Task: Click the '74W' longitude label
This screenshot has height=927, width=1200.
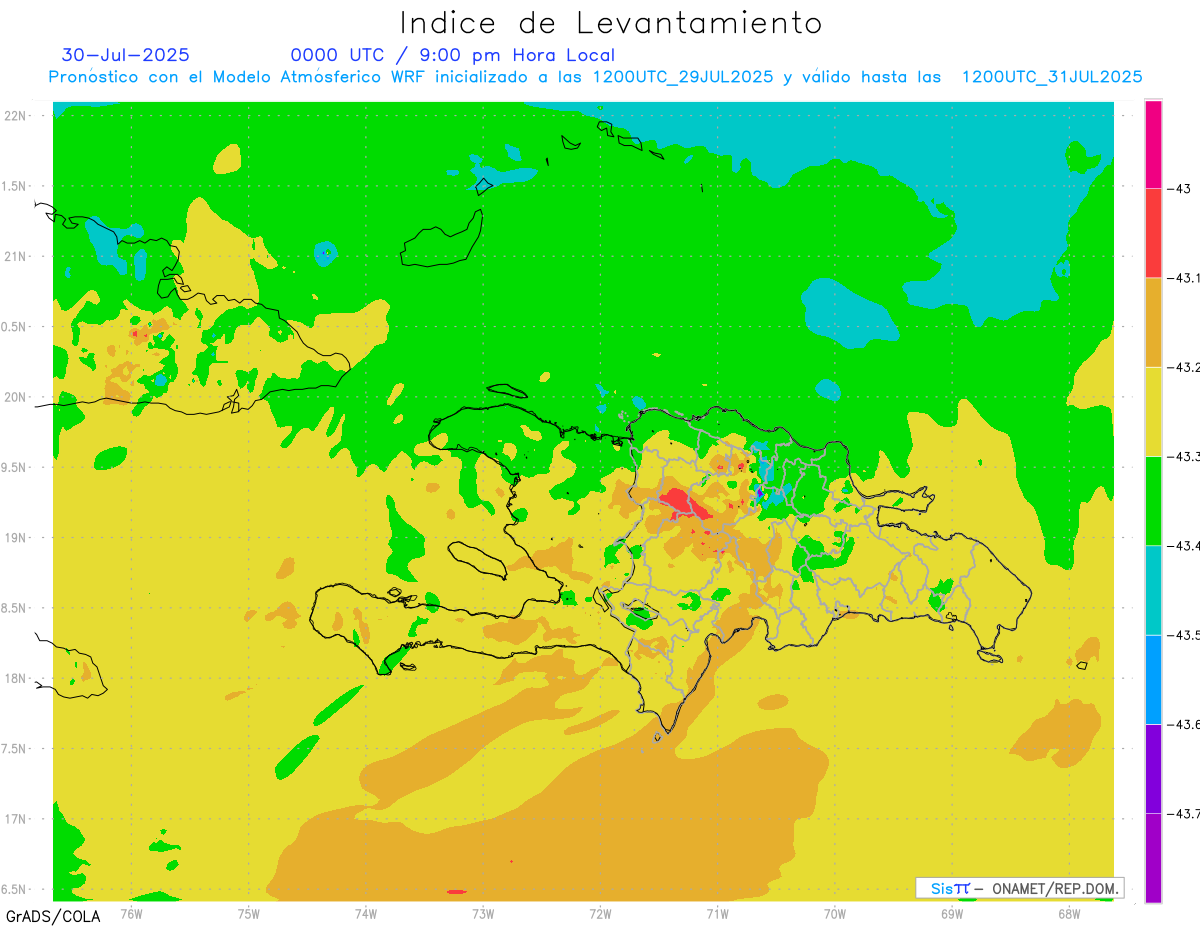Action: (x=365, y=913)
